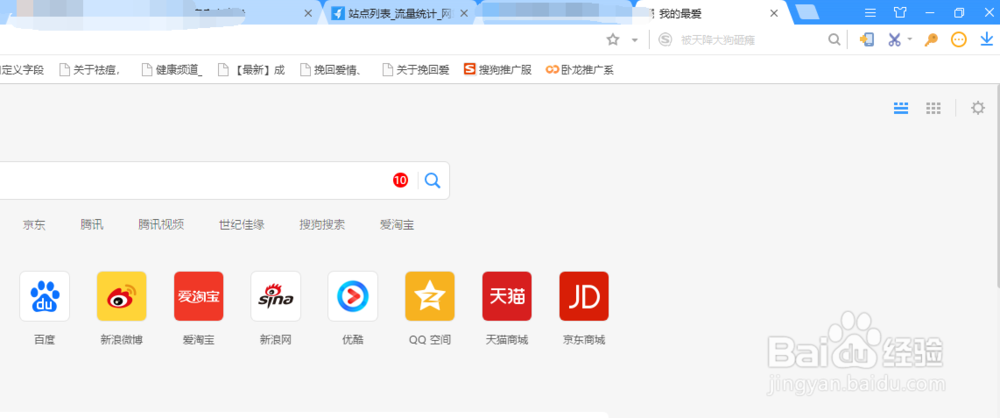The image size is (1000, 418).
Task: Select the scissors screenshot tool
Action: click(895, 40)
